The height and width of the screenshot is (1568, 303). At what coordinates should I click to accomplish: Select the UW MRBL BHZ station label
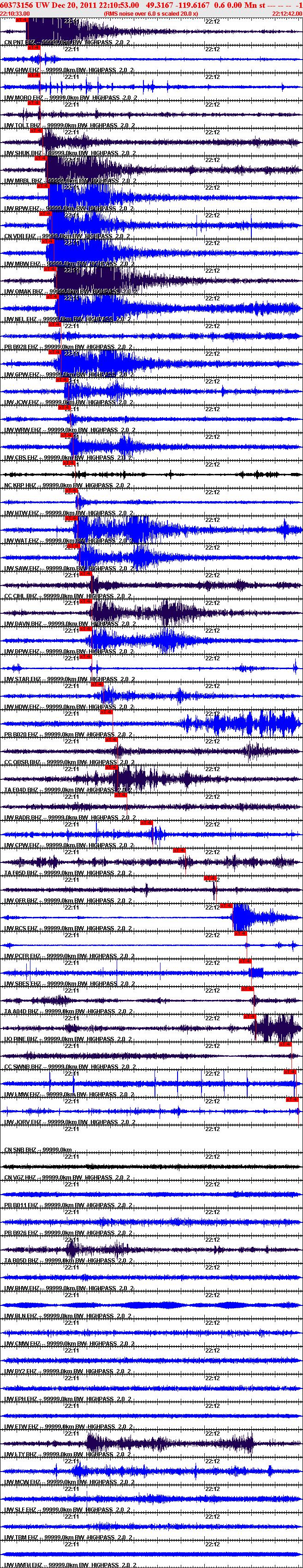(23, 181)
